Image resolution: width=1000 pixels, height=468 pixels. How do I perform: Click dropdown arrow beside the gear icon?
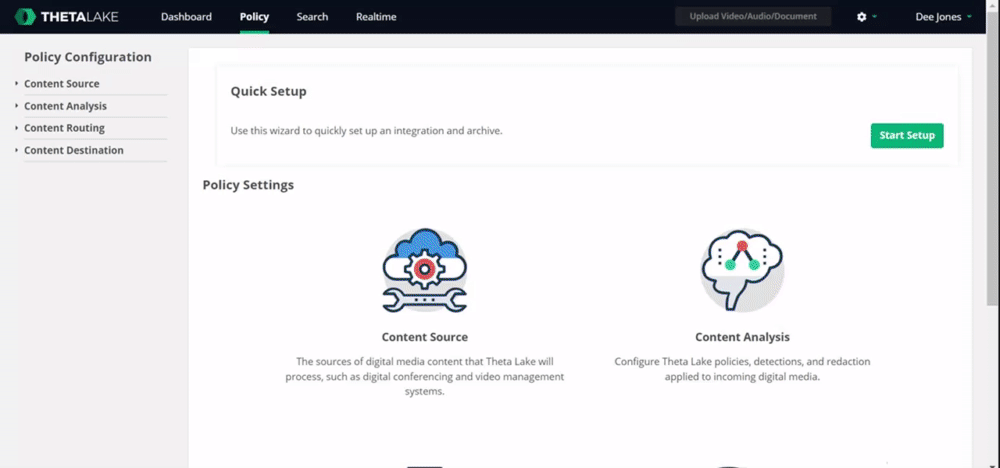pyautogui.click(x=874, y=17)
